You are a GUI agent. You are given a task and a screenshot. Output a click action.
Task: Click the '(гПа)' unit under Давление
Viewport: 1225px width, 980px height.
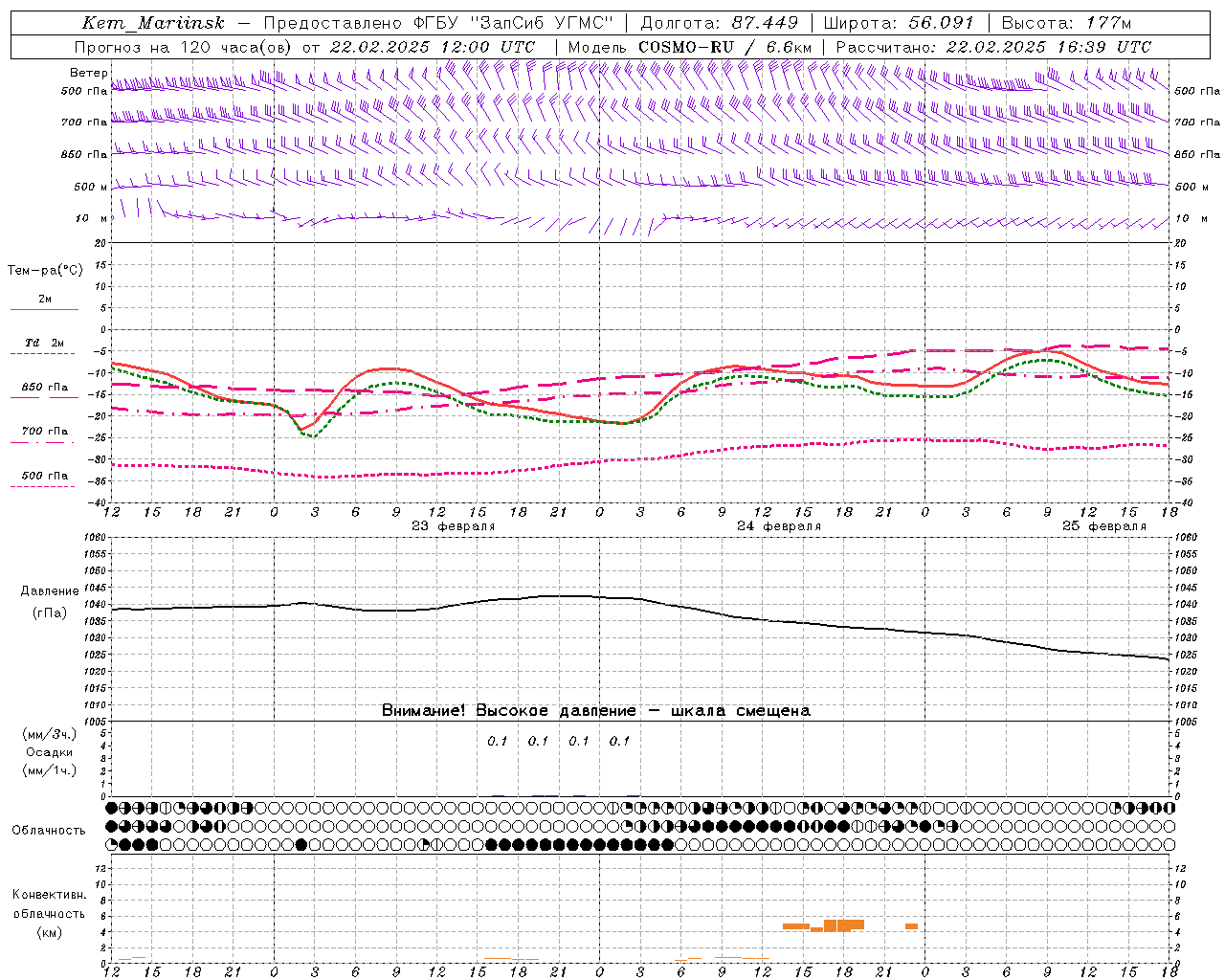pyautogui.click(x=50, y=612)
